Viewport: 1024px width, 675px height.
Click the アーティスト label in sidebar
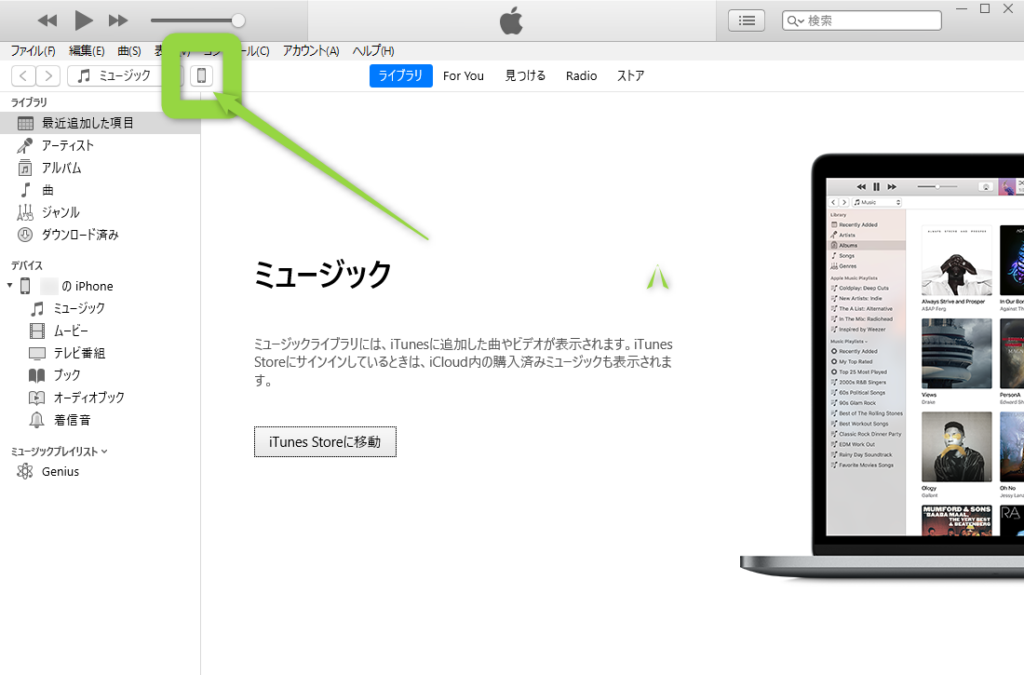point(68,146)
